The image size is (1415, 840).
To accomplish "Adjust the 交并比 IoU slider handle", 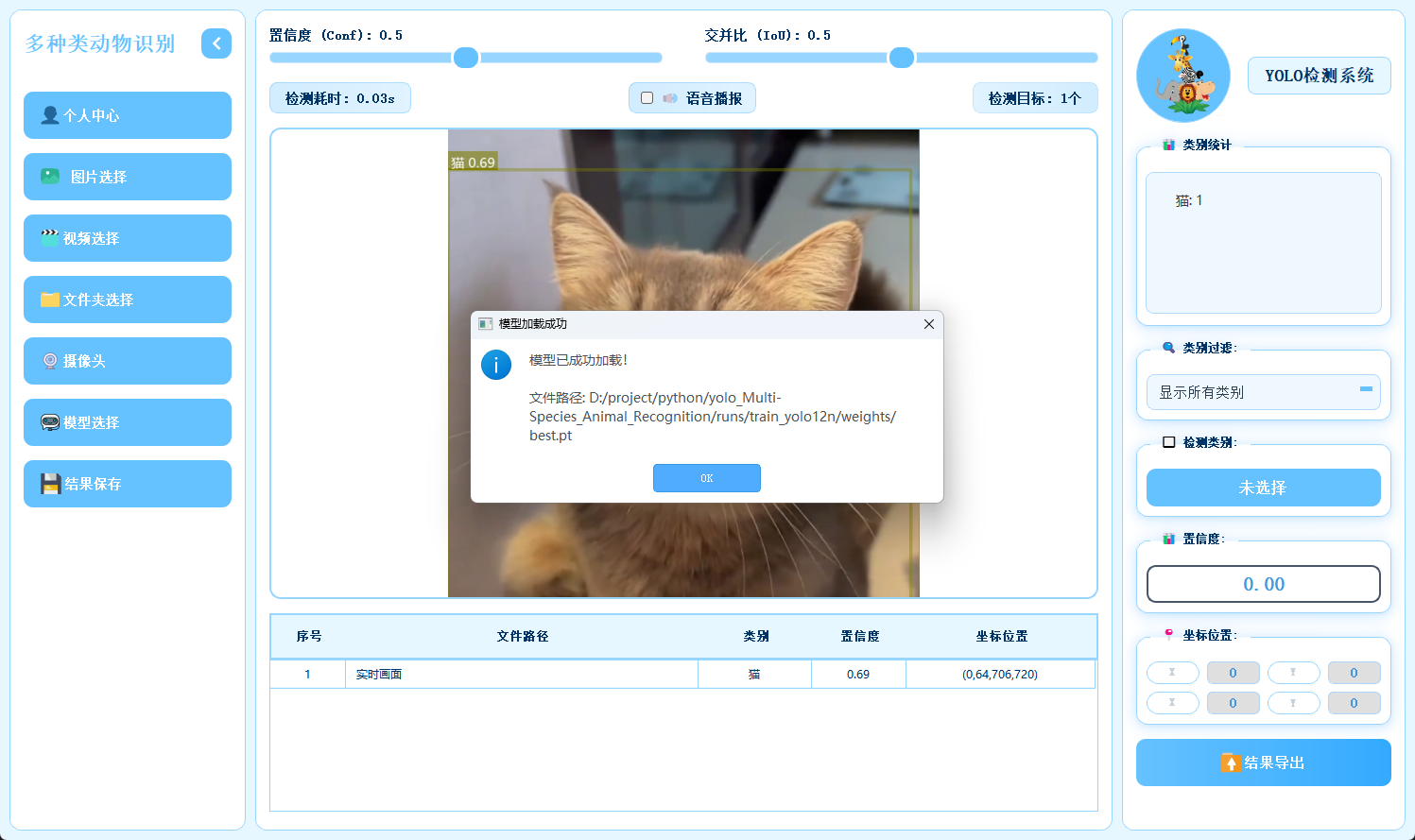I will (x=902, y=58).
